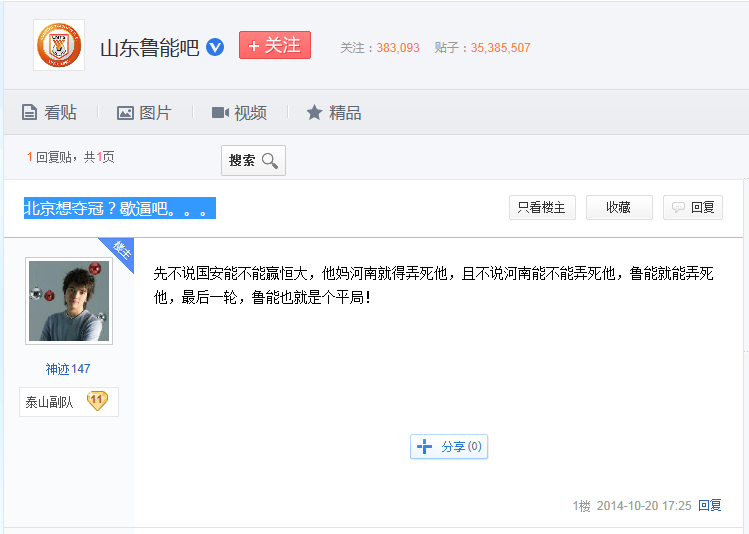
Task: Click the camera icon beside 视频
Action: point(220,113)
